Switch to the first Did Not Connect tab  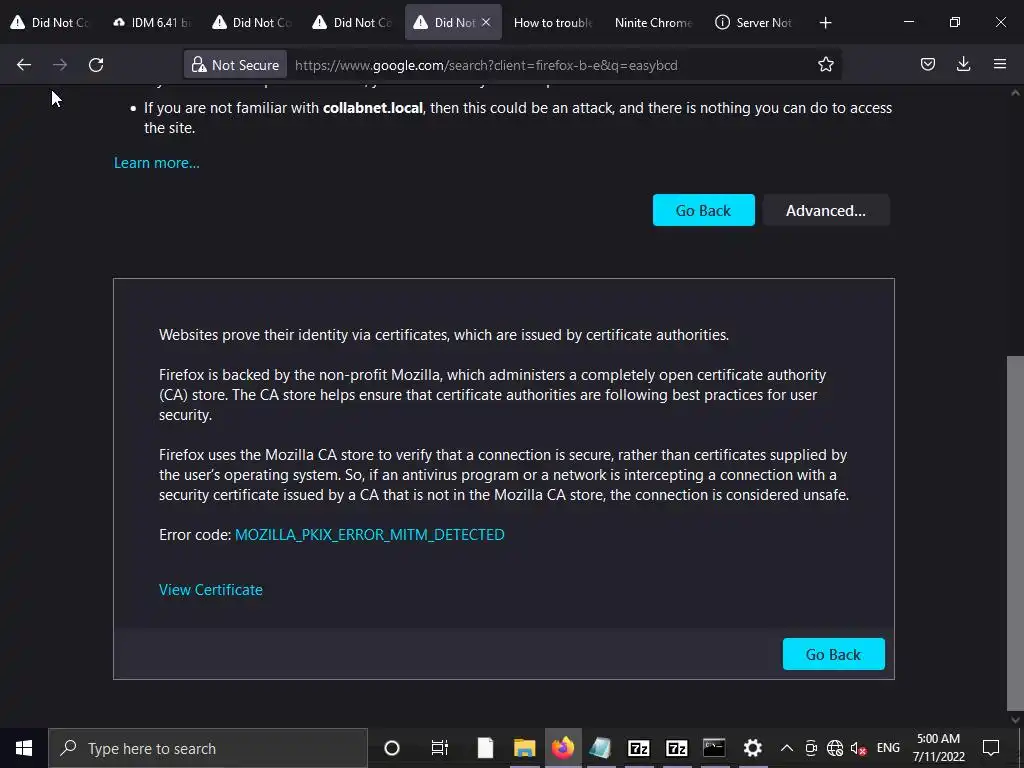coord(49,23)
